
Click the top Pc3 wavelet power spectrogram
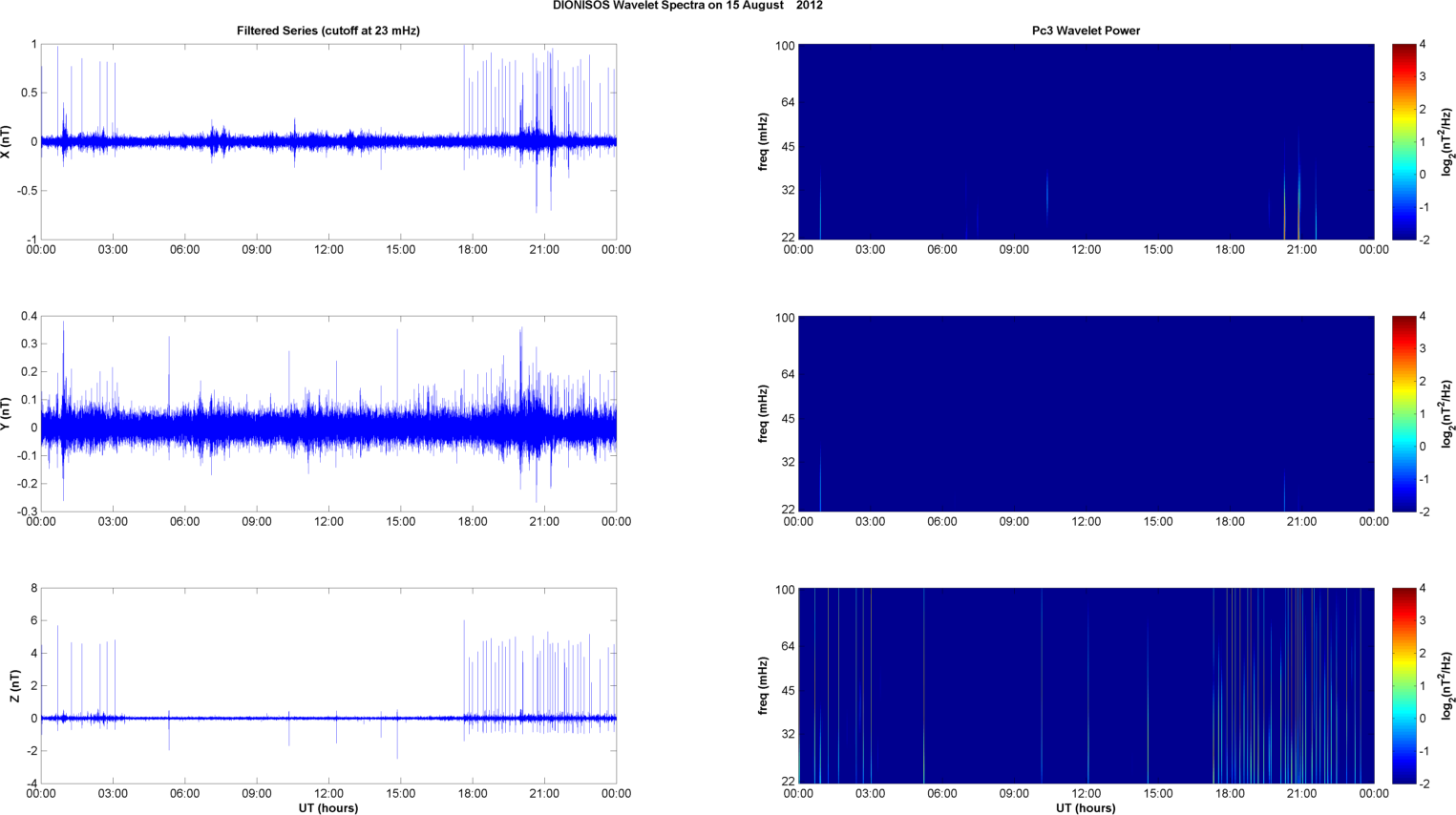[x=1086, y=141]
